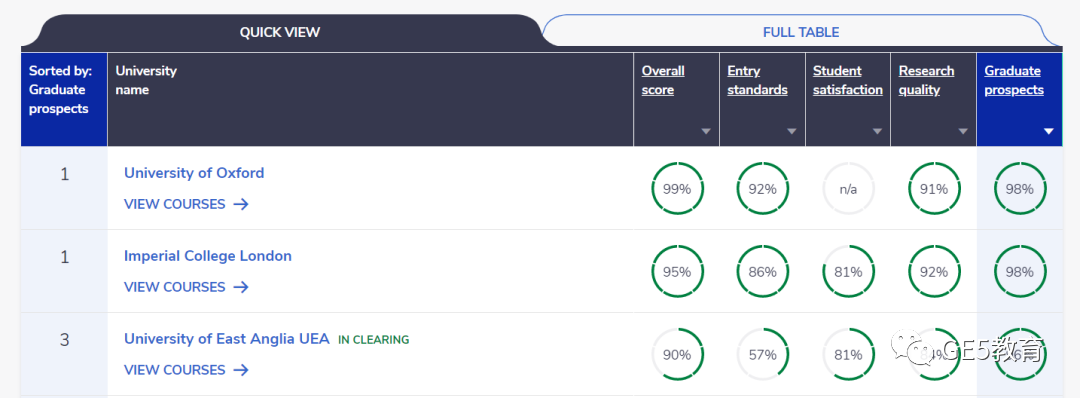The width and height of the screenshot is (1080, 398).
Task: Click the In Clearing label
Action: pos(373,339)
